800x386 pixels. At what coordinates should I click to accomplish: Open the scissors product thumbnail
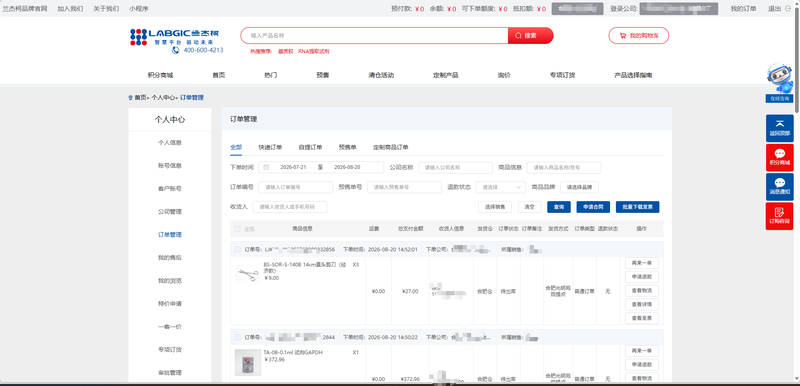pyautogui.click(x=247, y=275)
